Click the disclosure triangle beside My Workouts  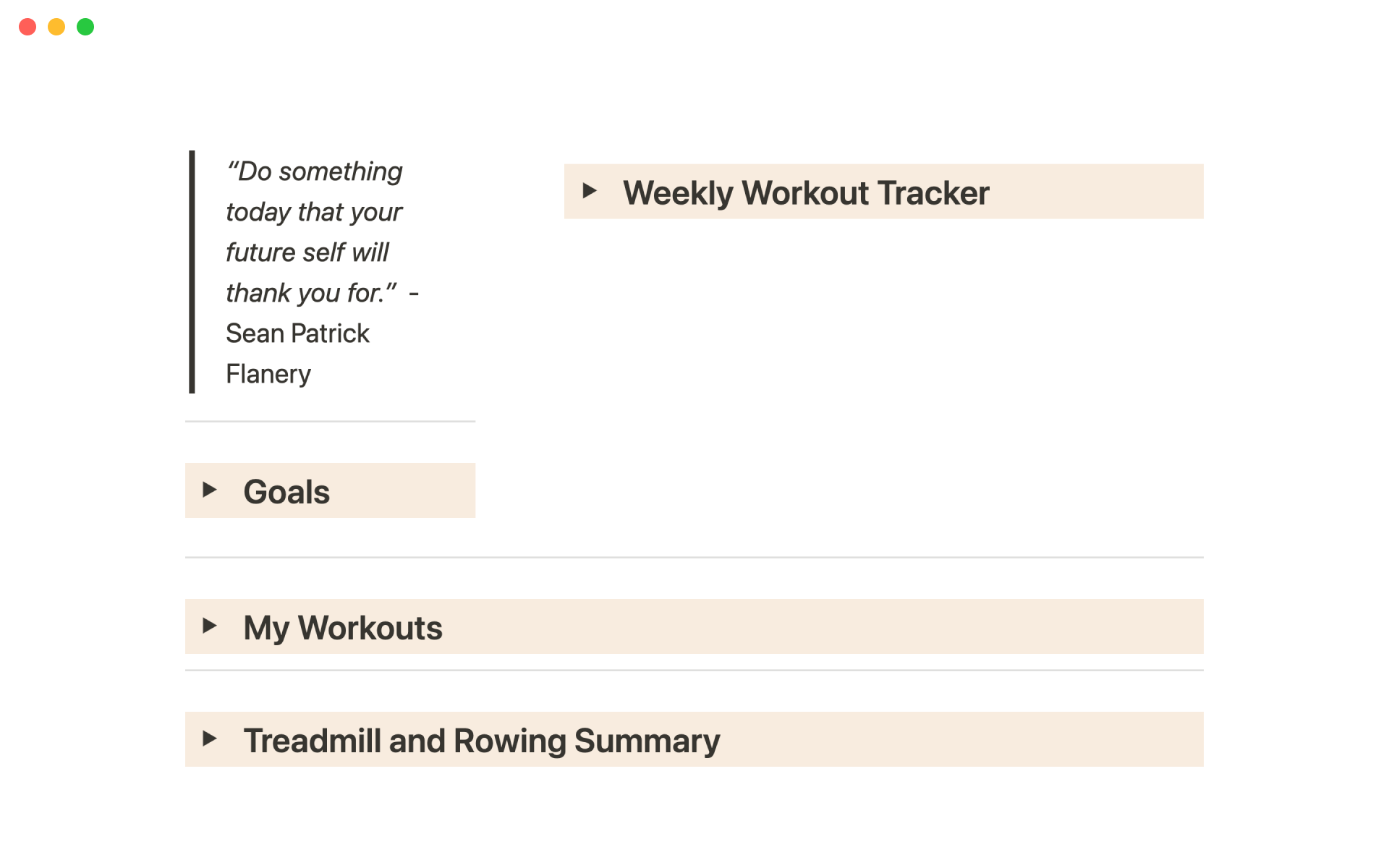pyautogui.click(x=211, y=626)
